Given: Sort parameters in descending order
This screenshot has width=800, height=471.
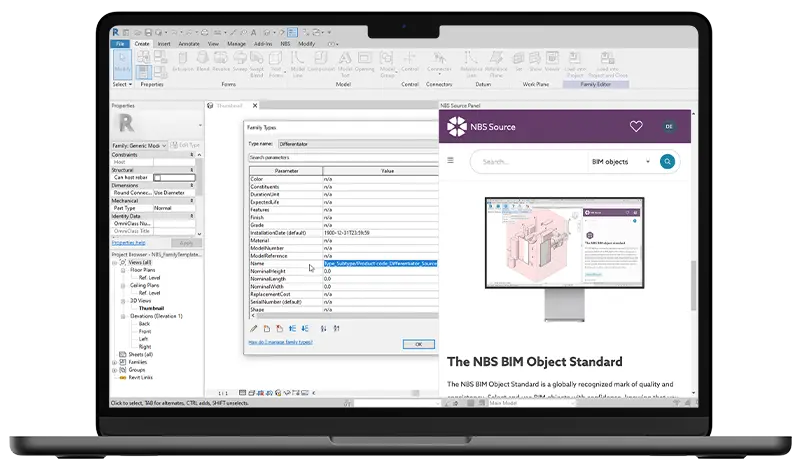Looking at the screenshot, I should [336, 329].
